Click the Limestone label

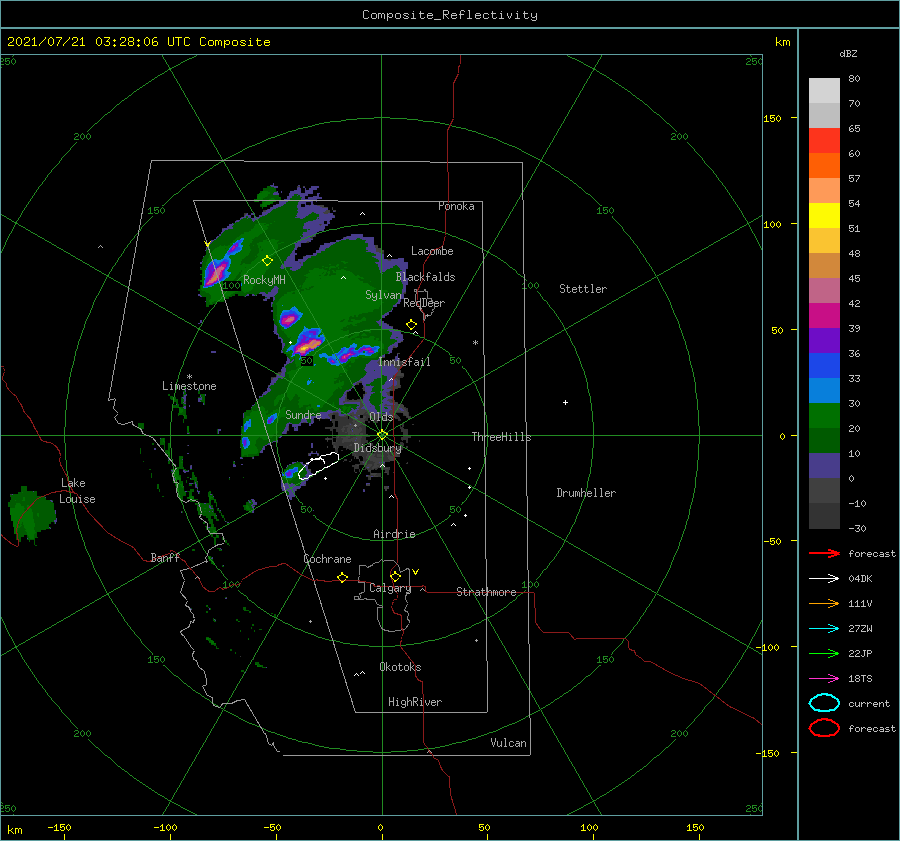point(189,386)
